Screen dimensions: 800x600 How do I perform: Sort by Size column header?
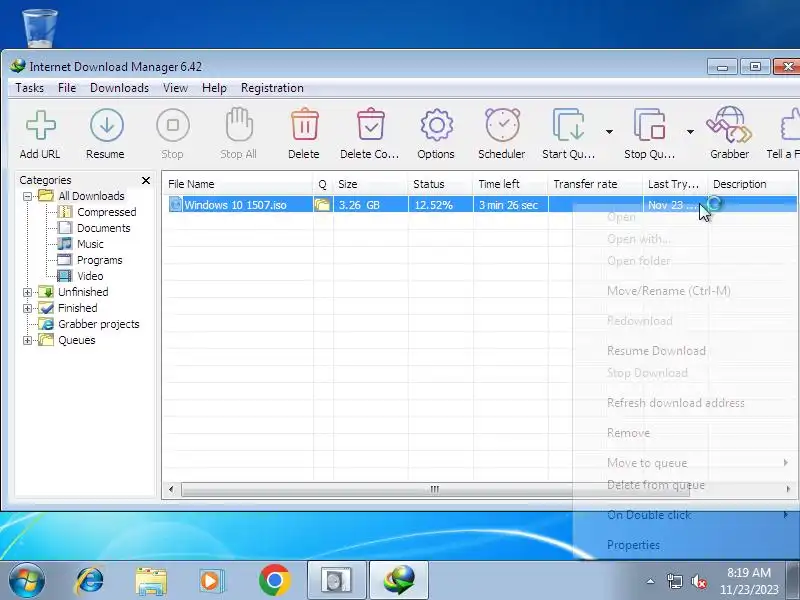tap(370, 184)
